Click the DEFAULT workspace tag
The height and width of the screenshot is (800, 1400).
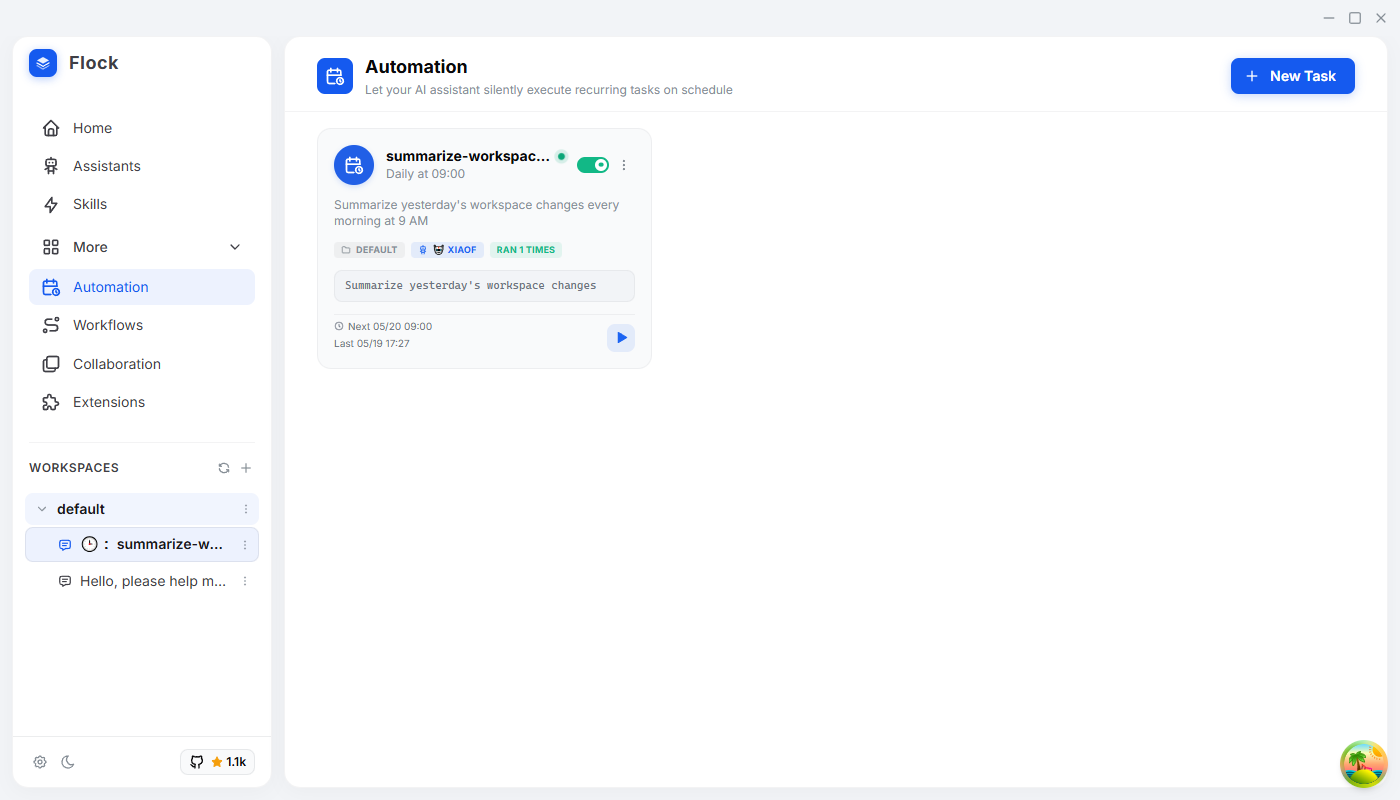click(x=369, y=250)
